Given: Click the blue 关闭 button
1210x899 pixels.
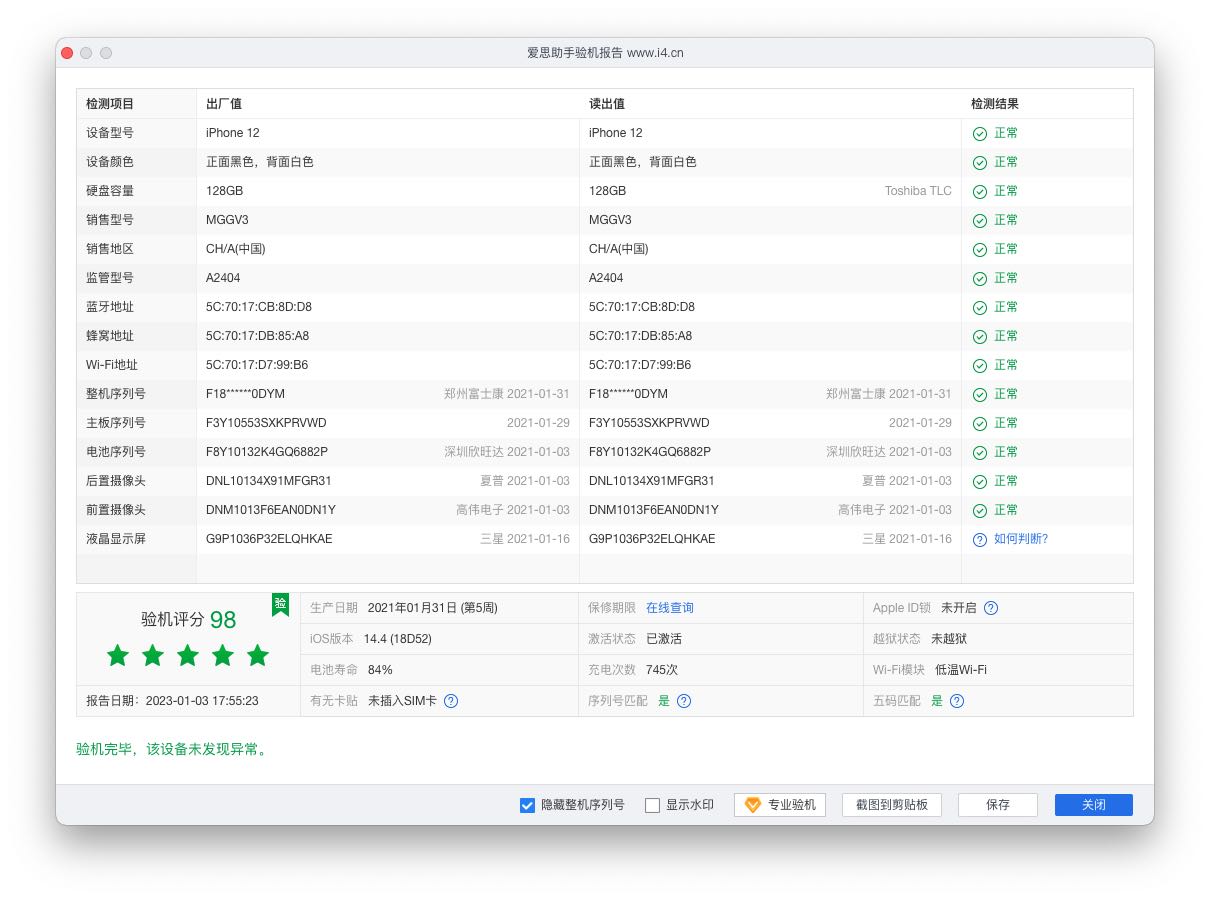Looking at the screenshot, I should [1094, 805].
